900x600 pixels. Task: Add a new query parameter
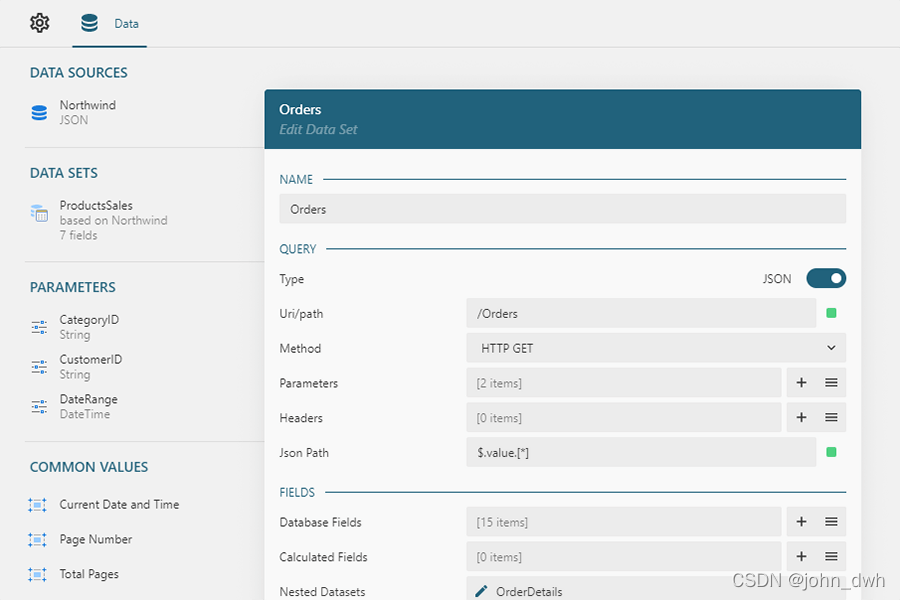click(x=800, y=382)
